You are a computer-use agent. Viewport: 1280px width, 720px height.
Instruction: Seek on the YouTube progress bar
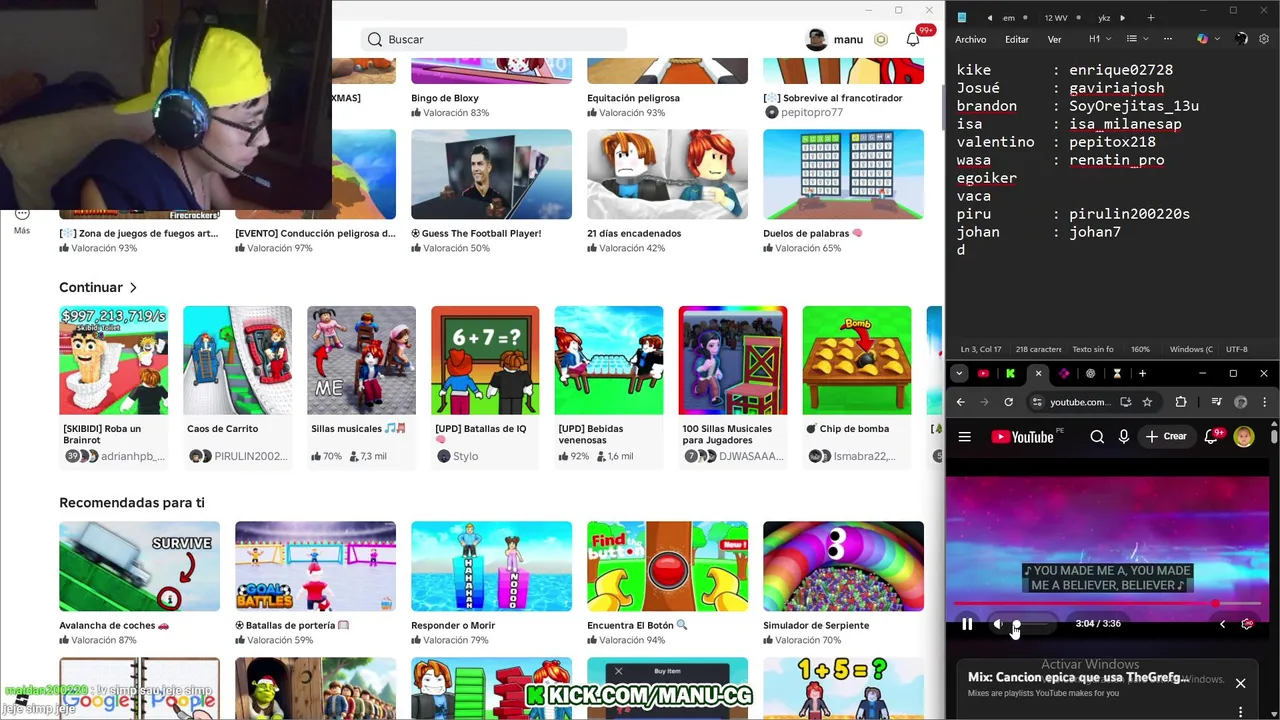click(x=1107, y=604)
